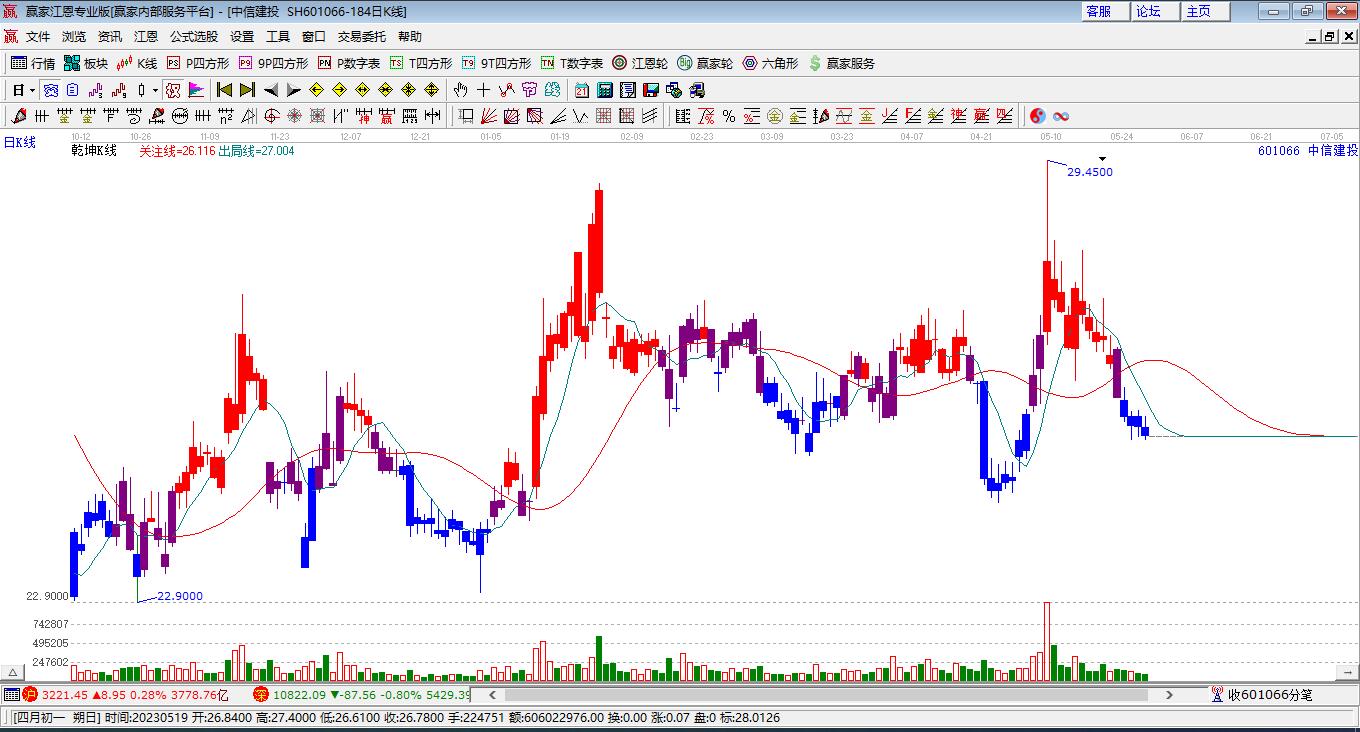This screenshot has width=1360, height=732.
Task: Click the 22.9000 low price marker
Action: click(180, 596)
